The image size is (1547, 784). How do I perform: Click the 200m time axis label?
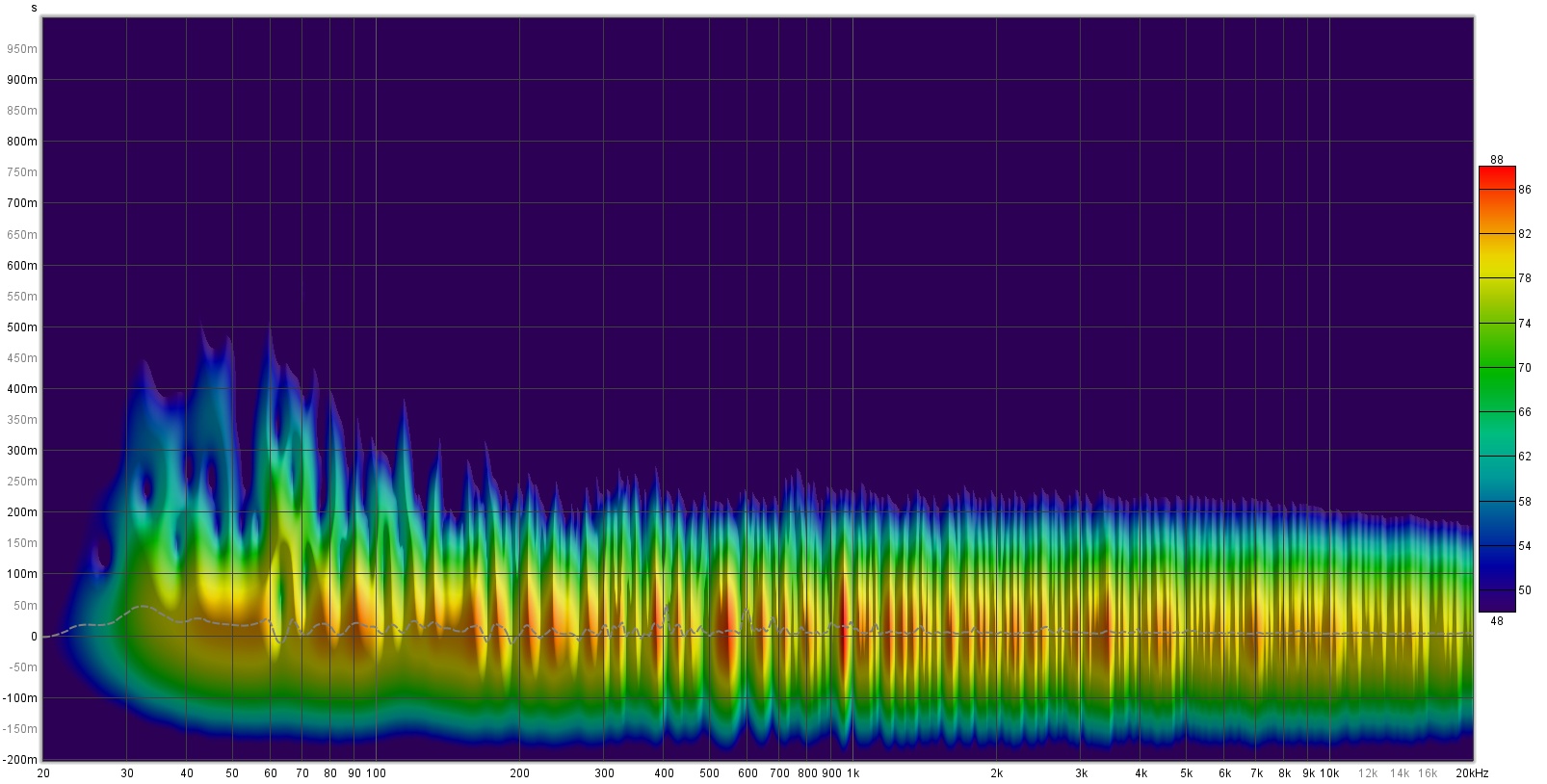(x=21, y=512)
